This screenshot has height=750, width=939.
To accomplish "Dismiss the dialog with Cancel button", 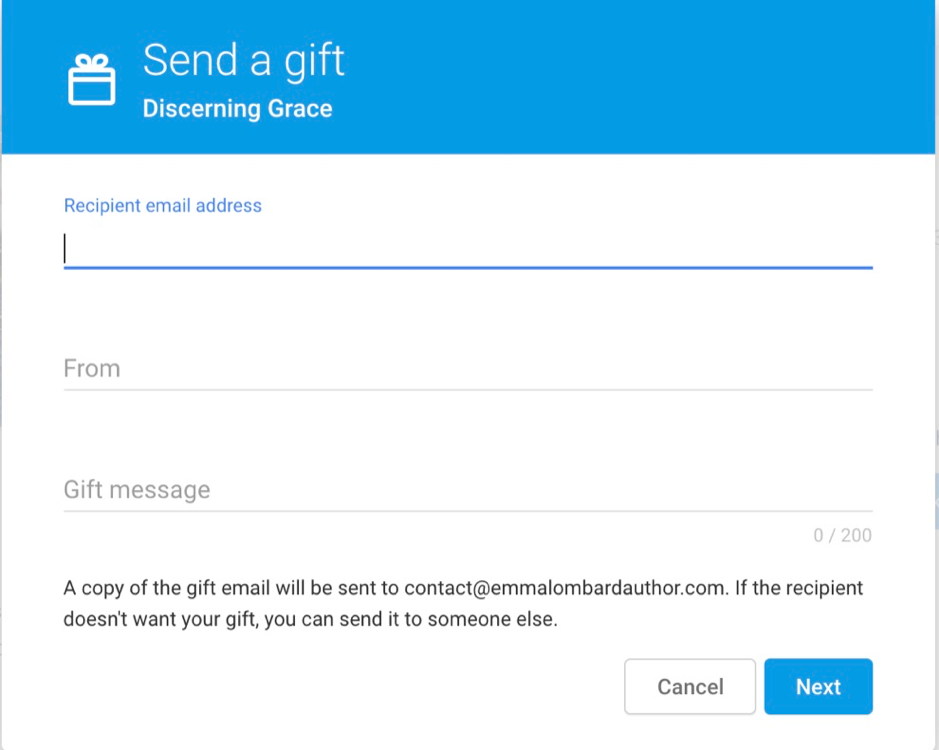I will point(690,687).
